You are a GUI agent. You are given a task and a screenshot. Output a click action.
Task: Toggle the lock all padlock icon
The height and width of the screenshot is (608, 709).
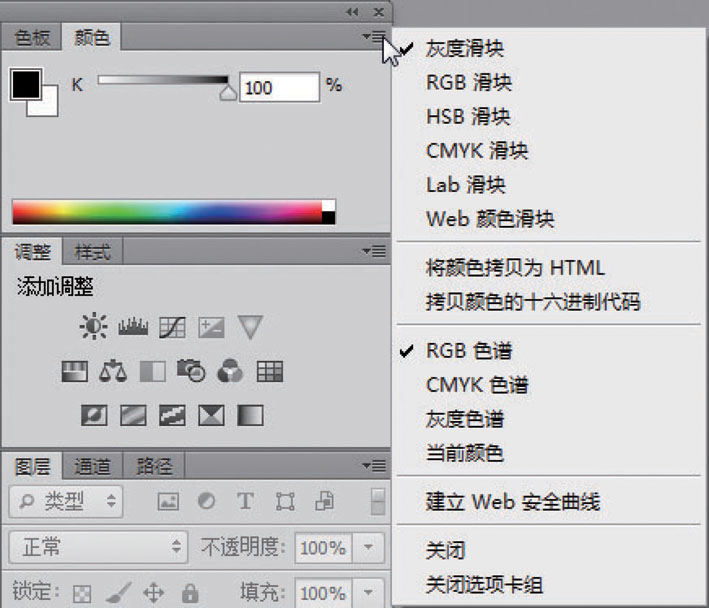189,593
